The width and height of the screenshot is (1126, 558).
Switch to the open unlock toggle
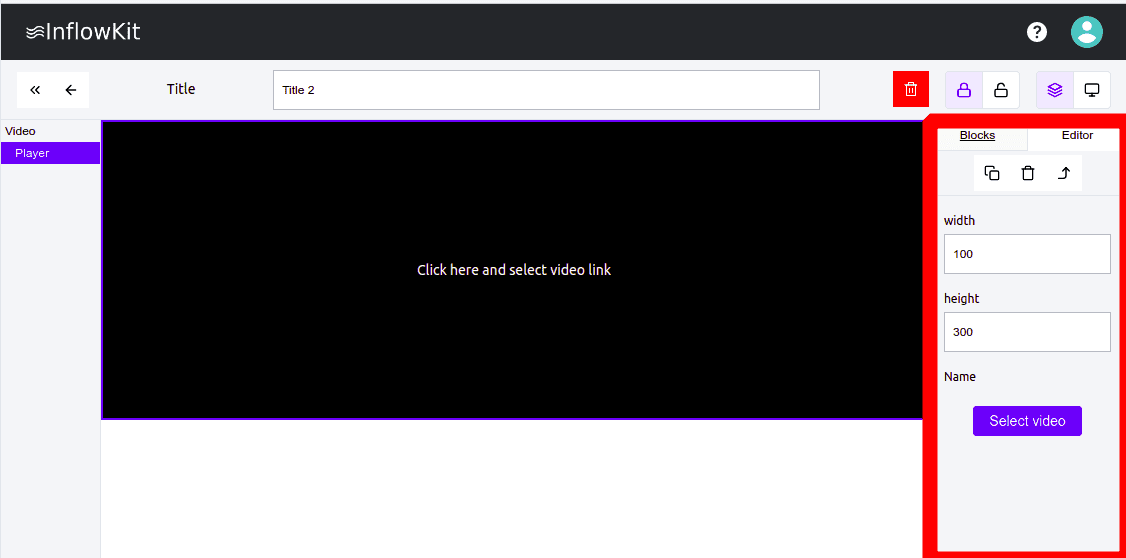[x=1001, y=90]
